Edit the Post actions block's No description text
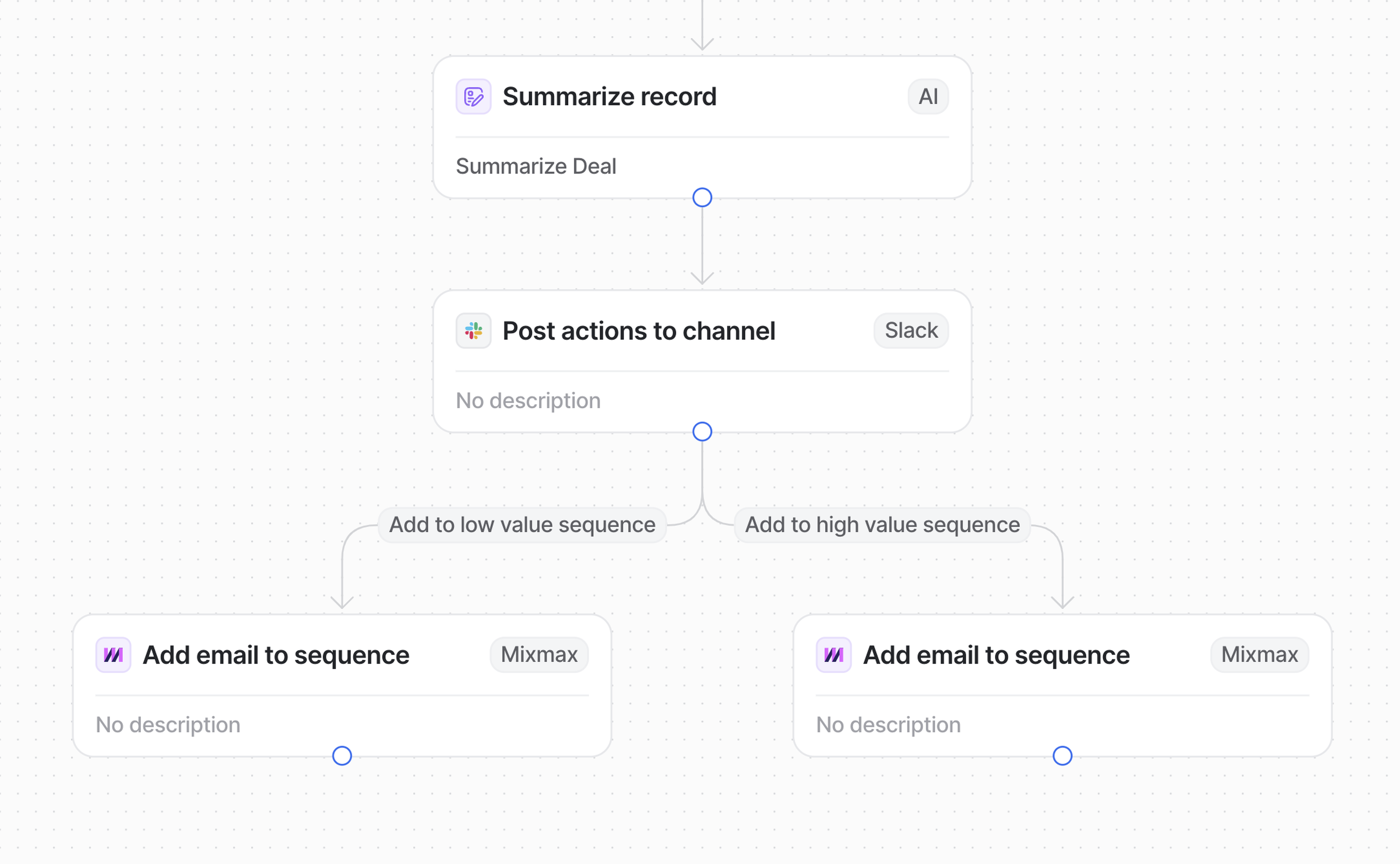Image resolution: width=1400 pixels, height=864 pixels. (528, 401)
